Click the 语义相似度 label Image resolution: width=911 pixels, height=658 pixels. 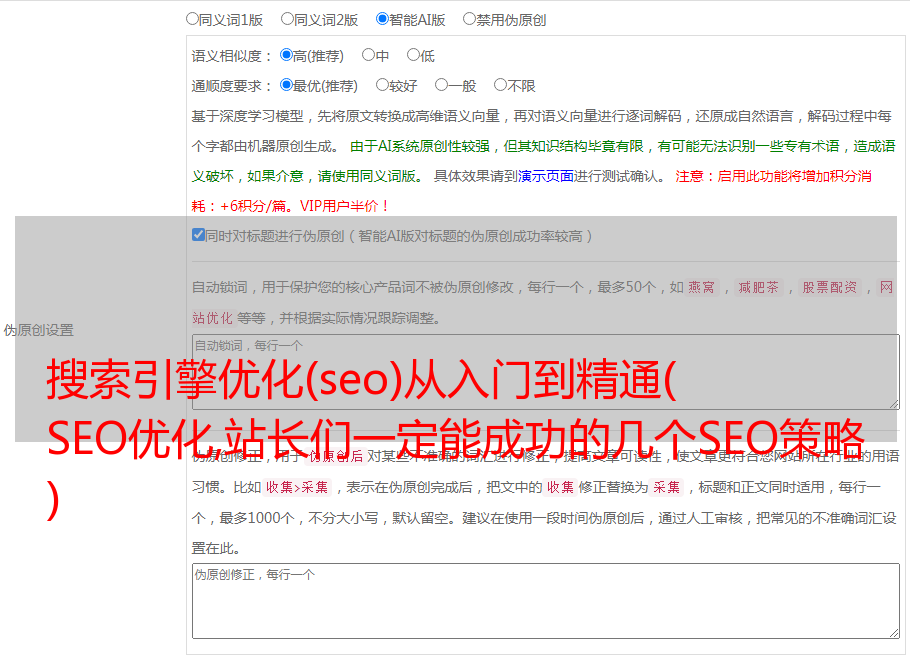232,56
